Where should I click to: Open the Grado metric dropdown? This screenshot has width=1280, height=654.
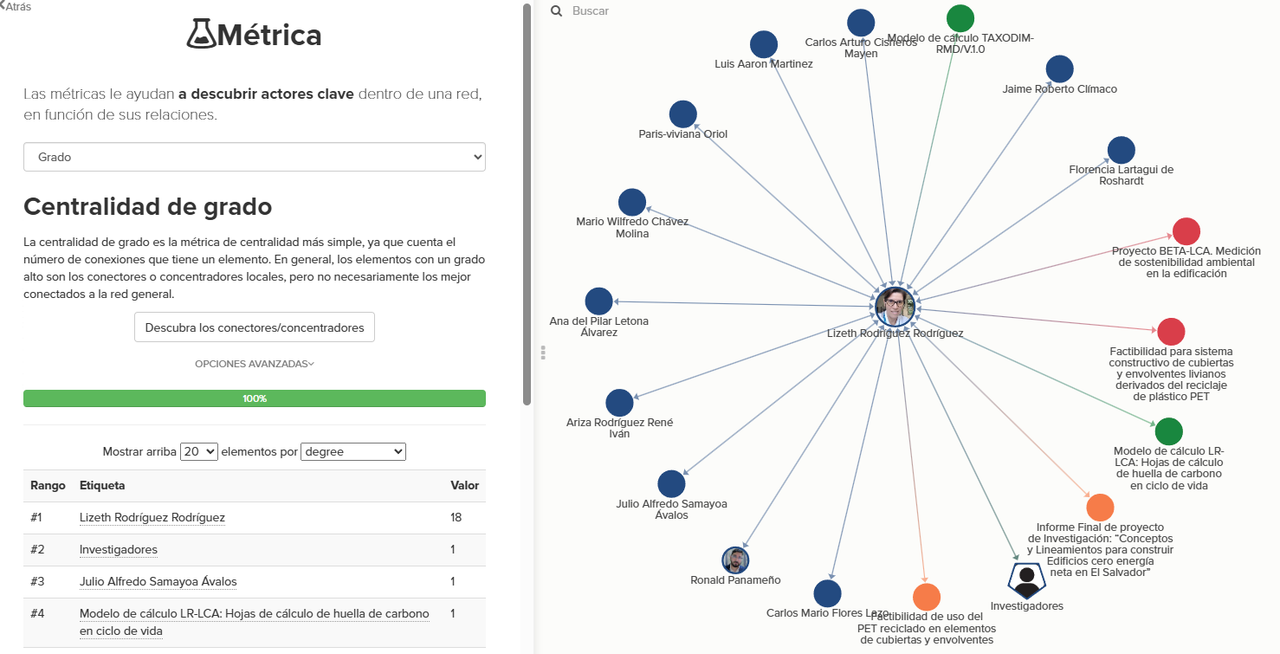click(x=255, y=157)
